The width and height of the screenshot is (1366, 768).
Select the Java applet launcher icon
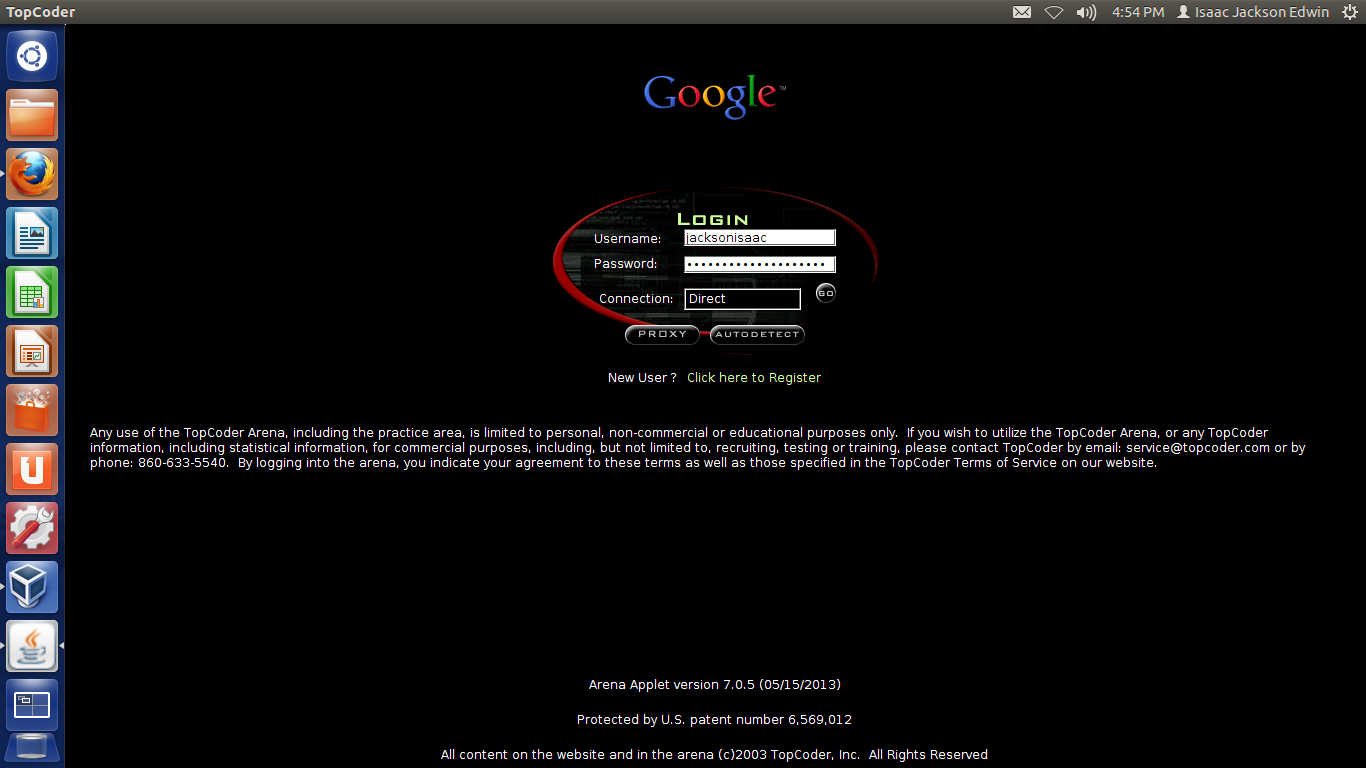tap(32, 646)
